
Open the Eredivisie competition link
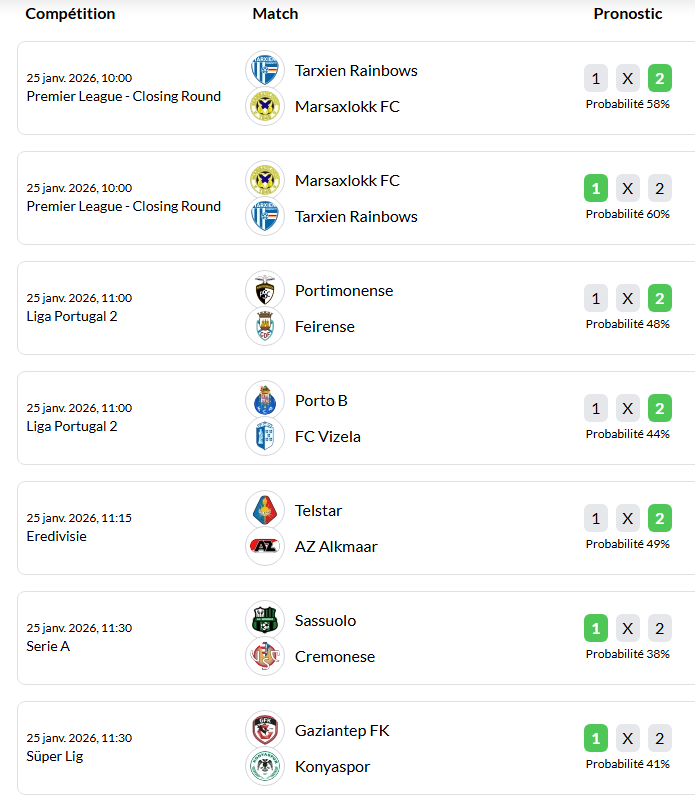click(56, 536)
